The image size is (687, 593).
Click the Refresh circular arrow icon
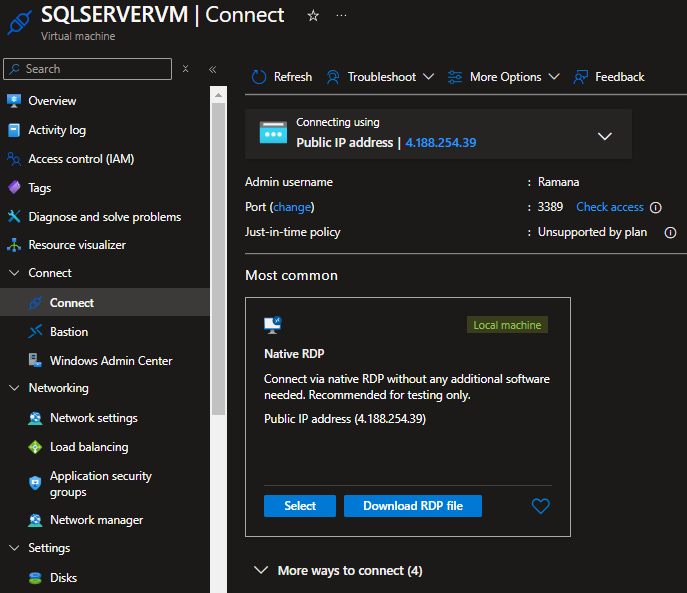[x=259, y=77]
